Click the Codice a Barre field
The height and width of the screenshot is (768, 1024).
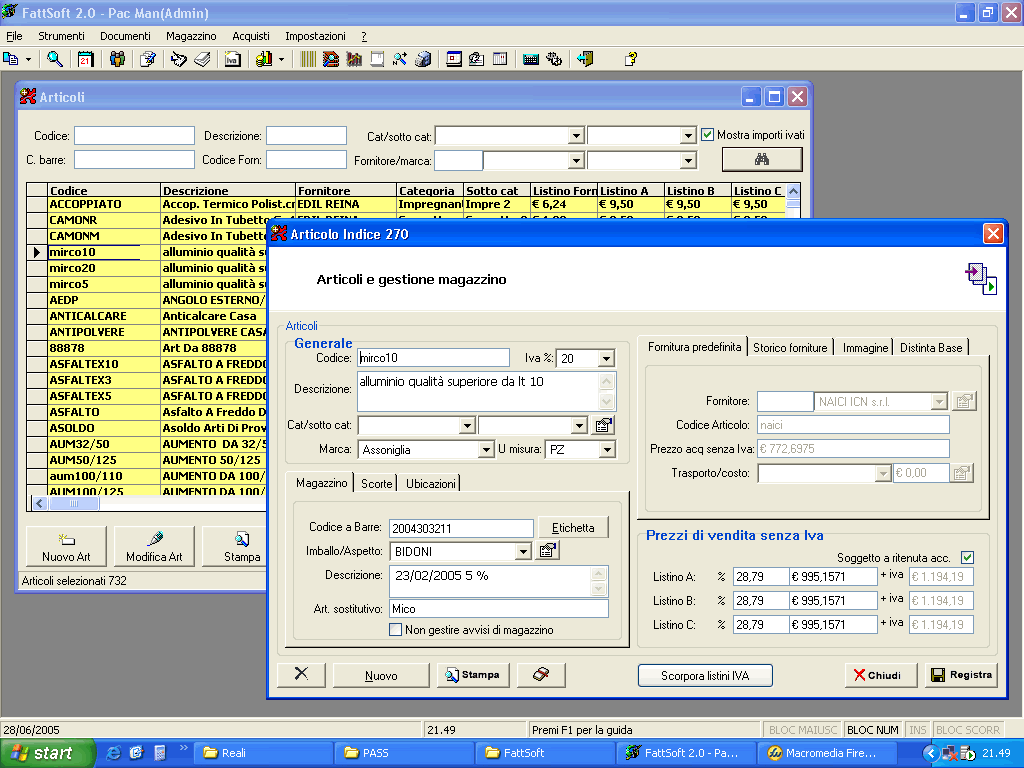click(x=461, y=528)
